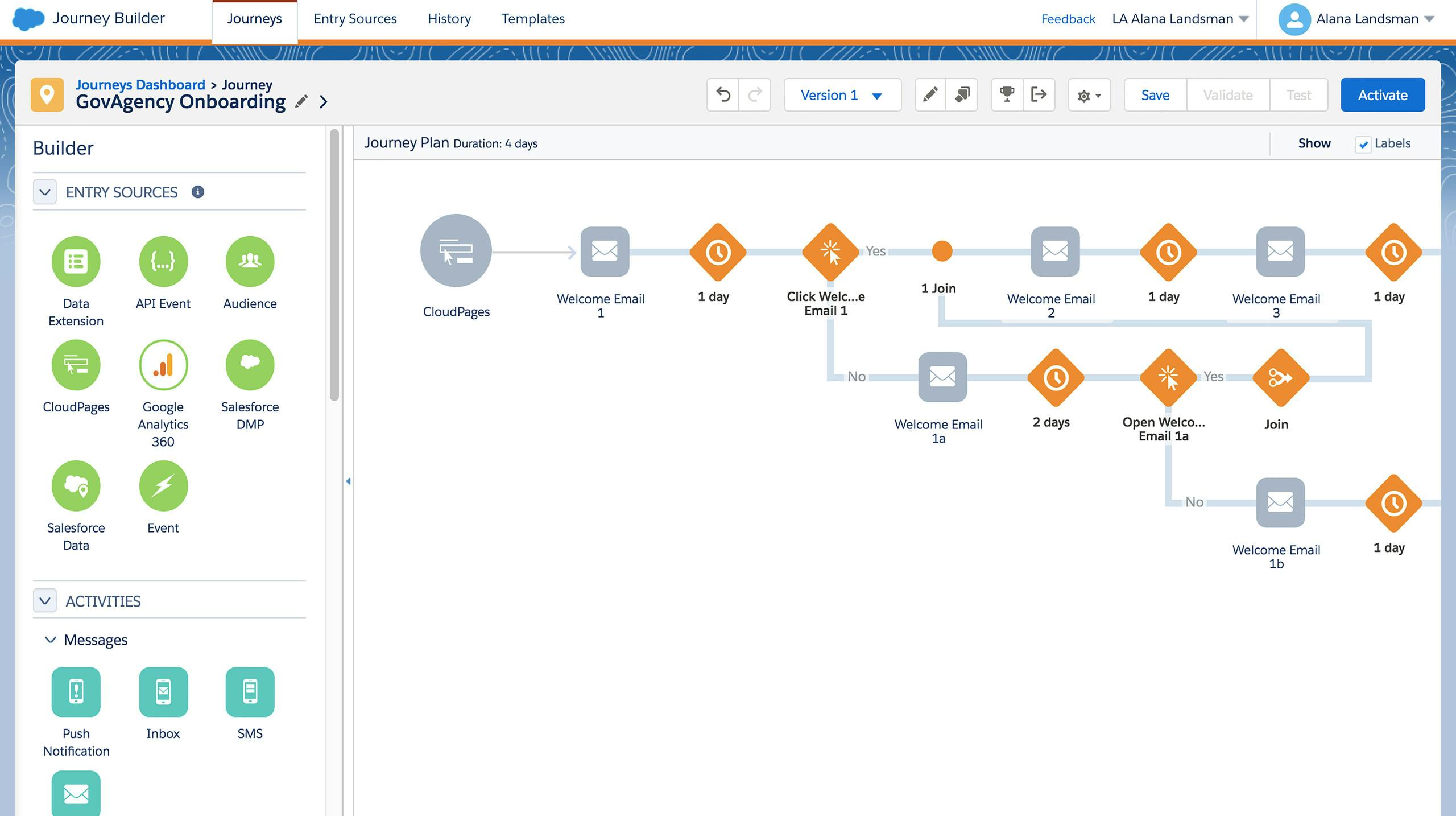Image resolution: width=1456 pixels, height=816 pixels.
Task: Click the Goal trophy icon in toolbar
Action: [1006, 94]
